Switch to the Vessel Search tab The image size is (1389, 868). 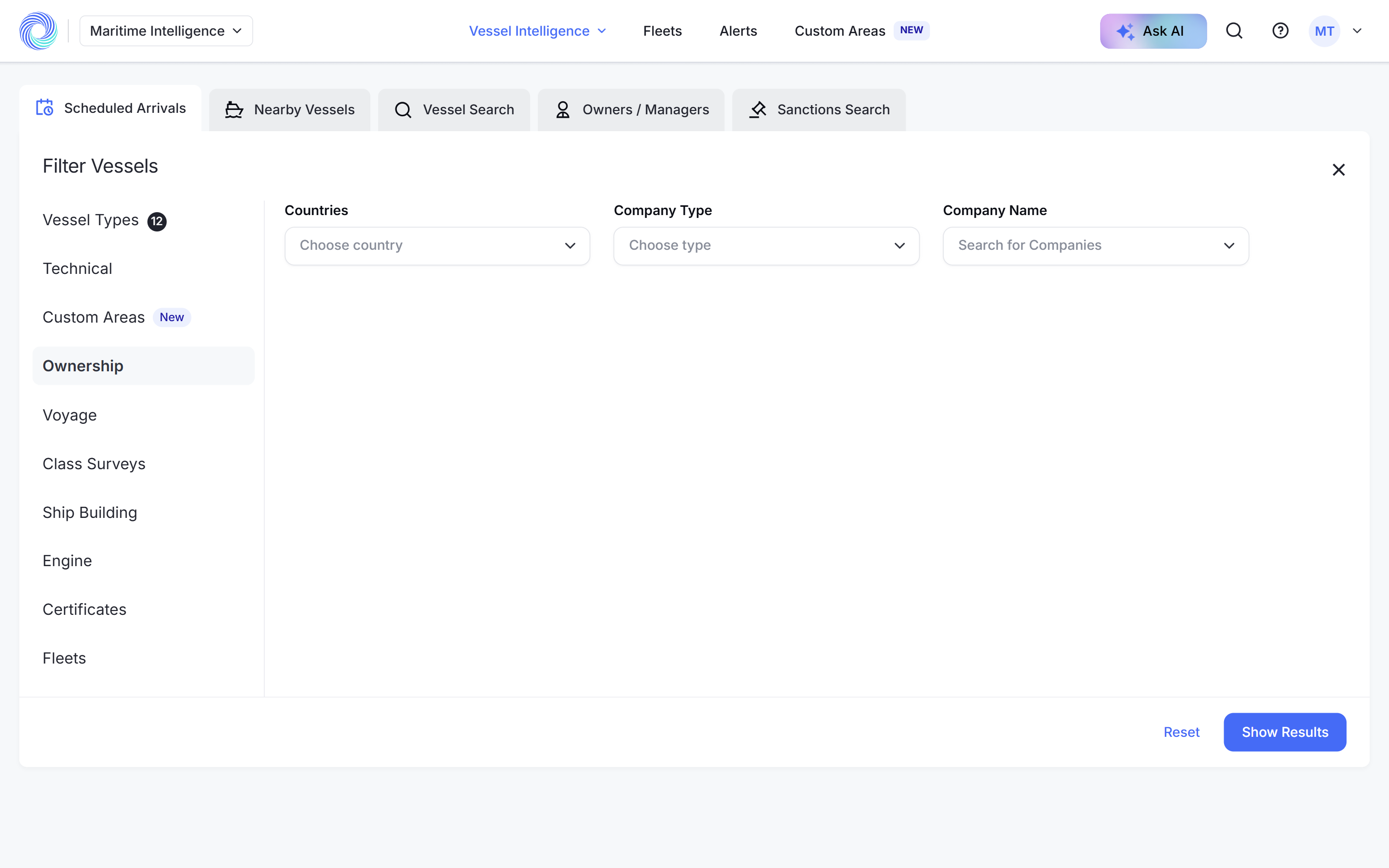(454, 109)
